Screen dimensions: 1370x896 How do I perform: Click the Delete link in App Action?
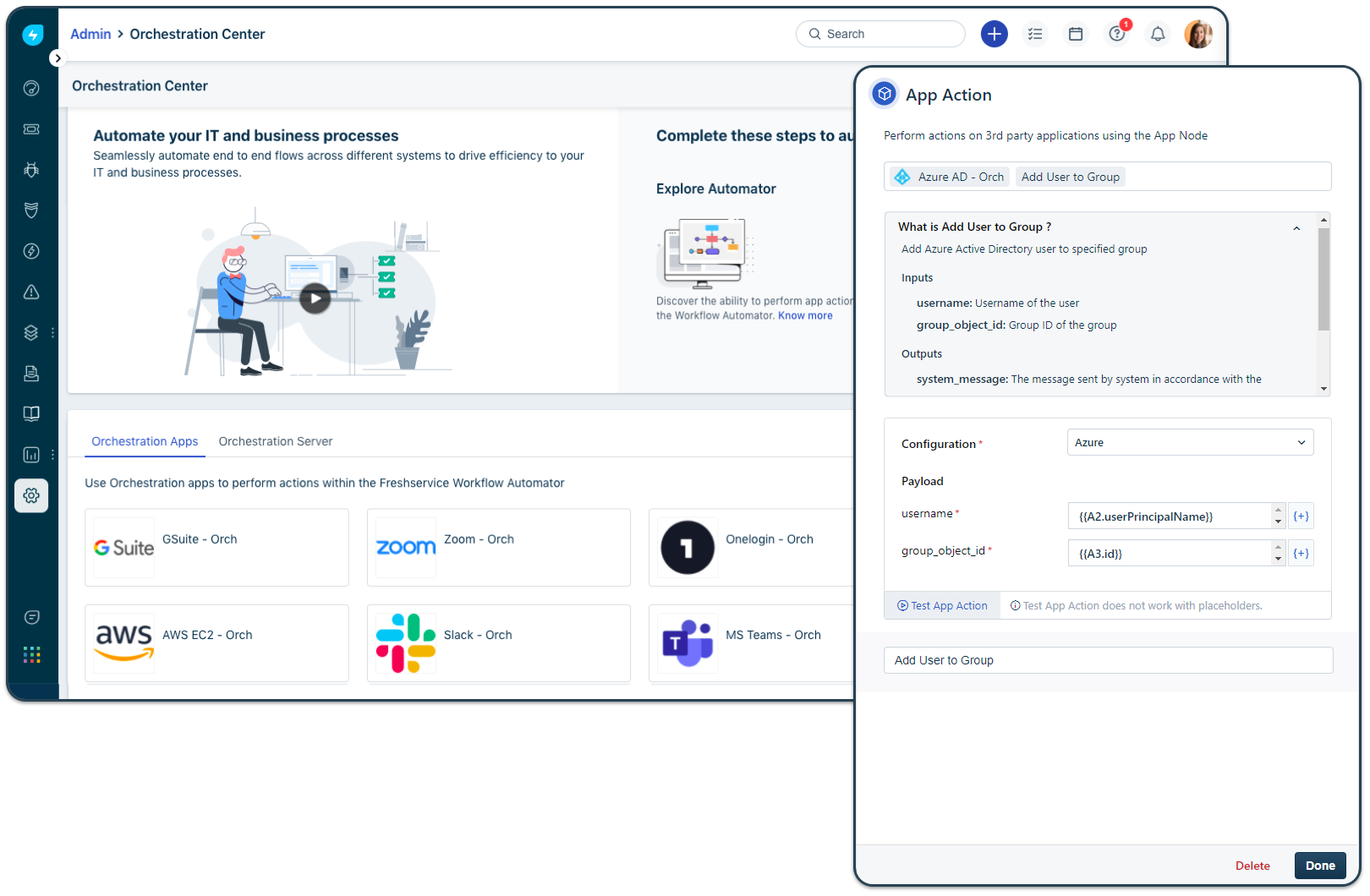click(x=1252, y=866)
